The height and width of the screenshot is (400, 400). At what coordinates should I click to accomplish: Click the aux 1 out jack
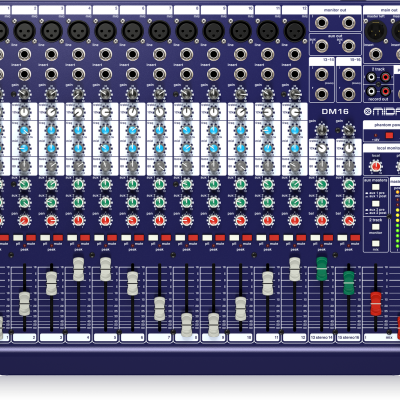coord(322,46)
